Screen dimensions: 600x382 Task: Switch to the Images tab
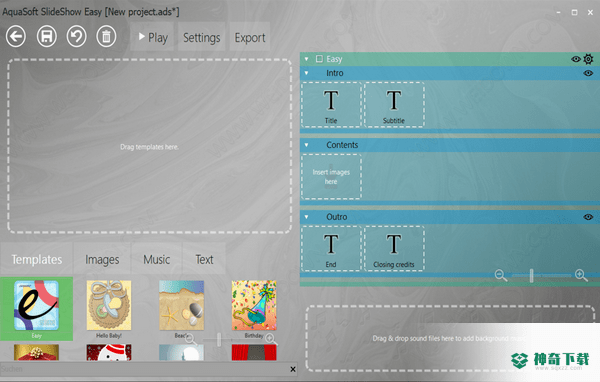point(102,260)
